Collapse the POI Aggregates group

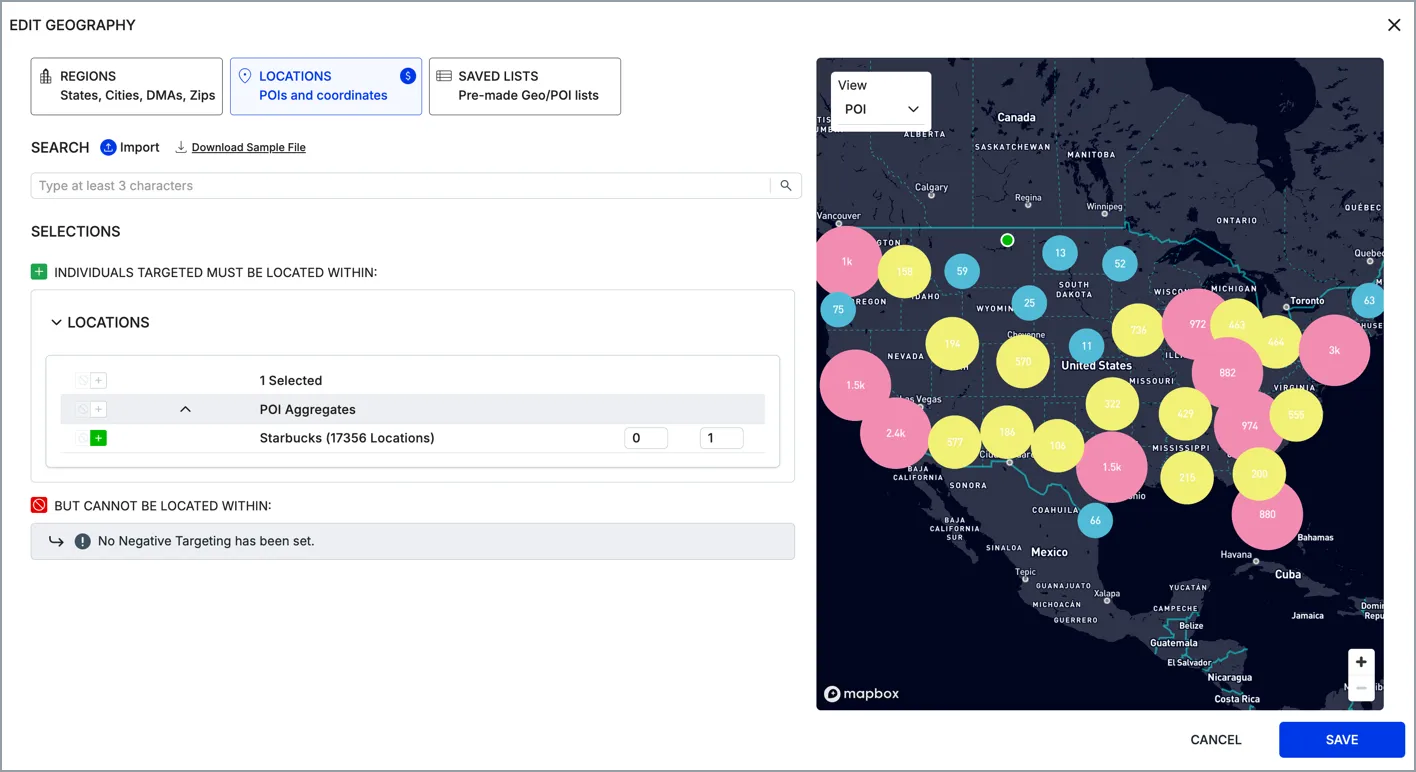(185, 409)
